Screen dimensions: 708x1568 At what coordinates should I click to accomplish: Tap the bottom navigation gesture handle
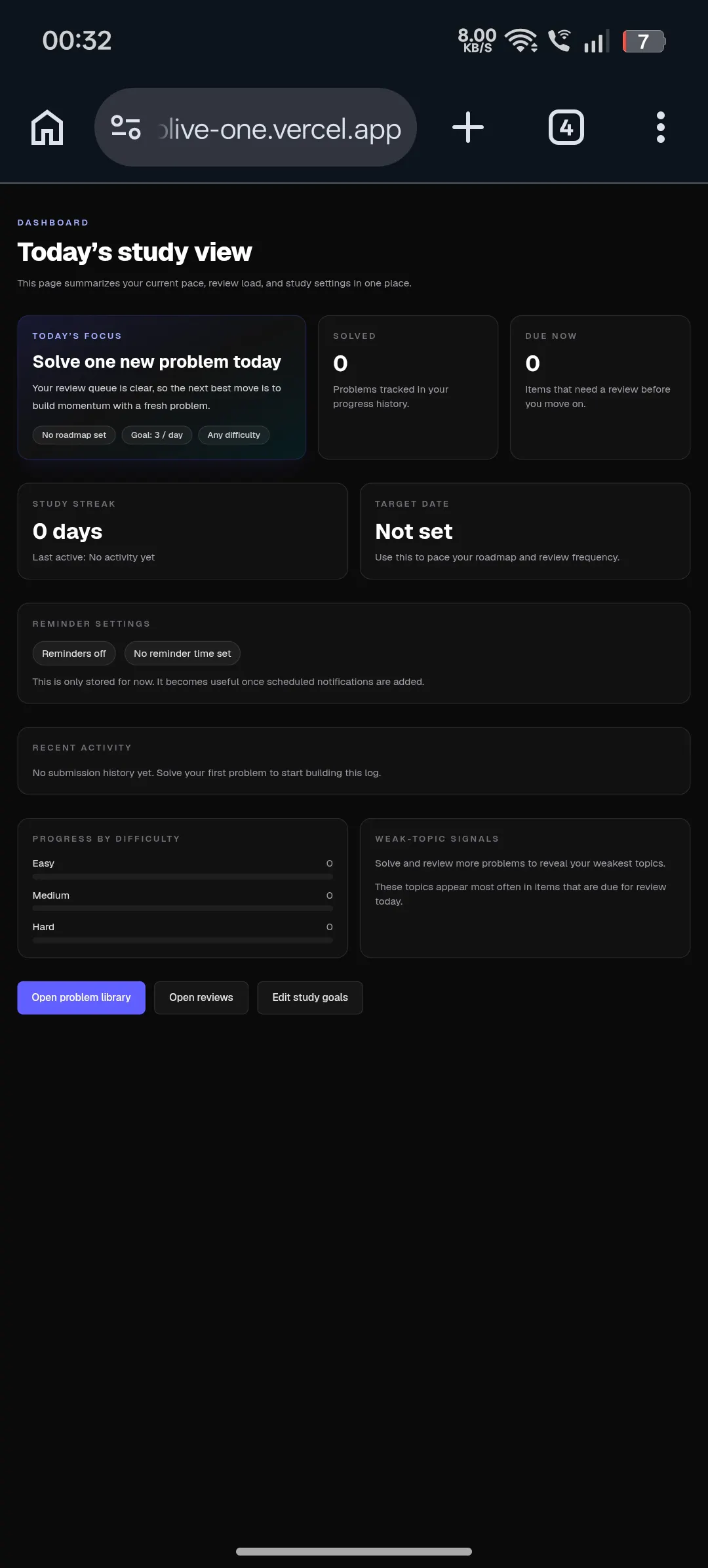pos(354,1551)
